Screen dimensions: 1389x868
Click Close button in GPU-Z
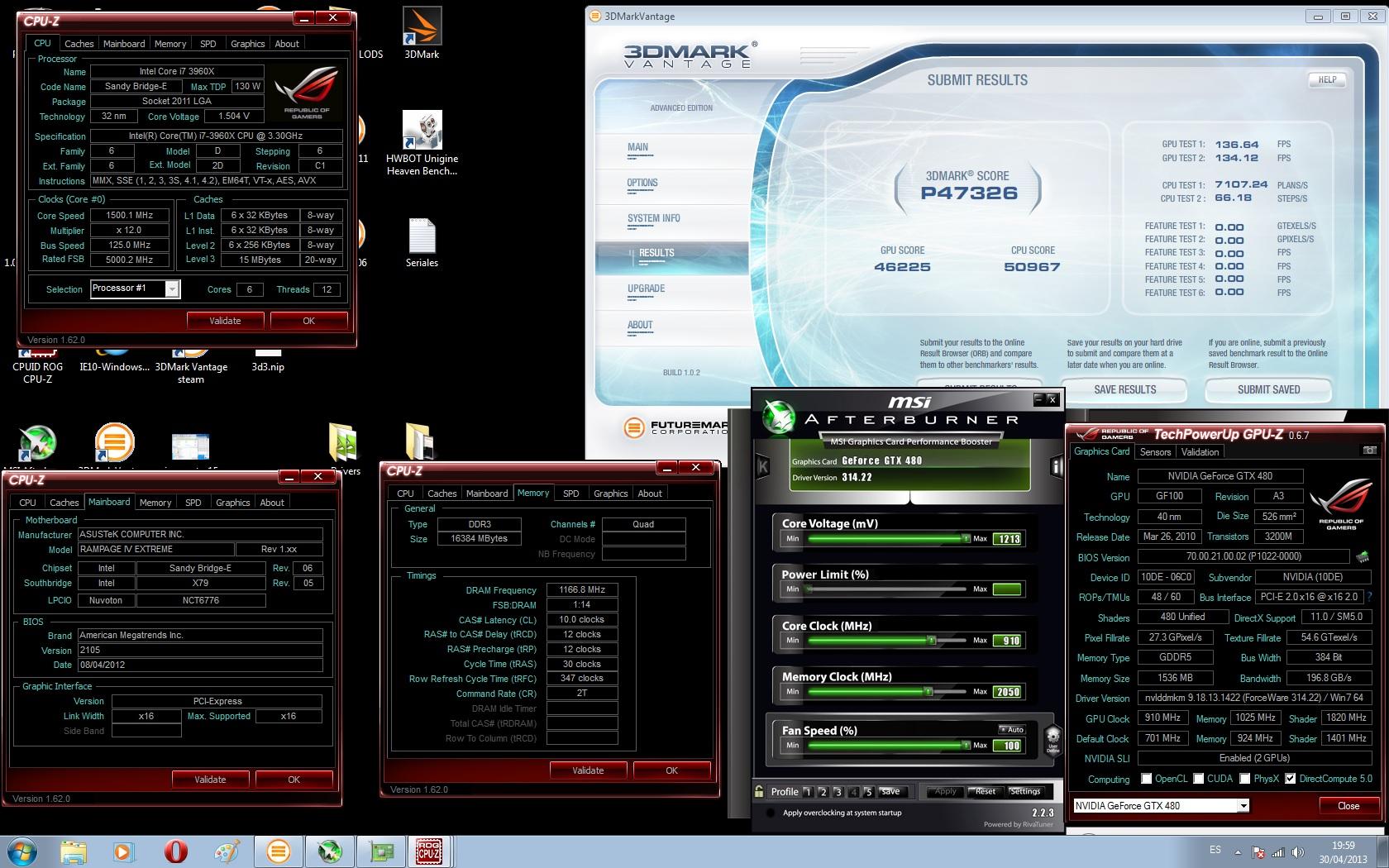pyautogui.click(x=1348, y=806)
